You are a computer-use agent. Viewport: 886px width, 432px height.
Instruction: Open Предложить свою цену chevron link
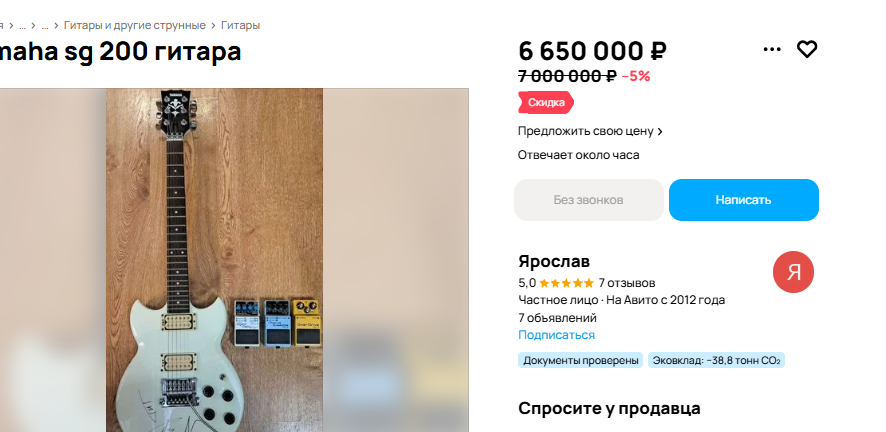[x=590, y=131]
